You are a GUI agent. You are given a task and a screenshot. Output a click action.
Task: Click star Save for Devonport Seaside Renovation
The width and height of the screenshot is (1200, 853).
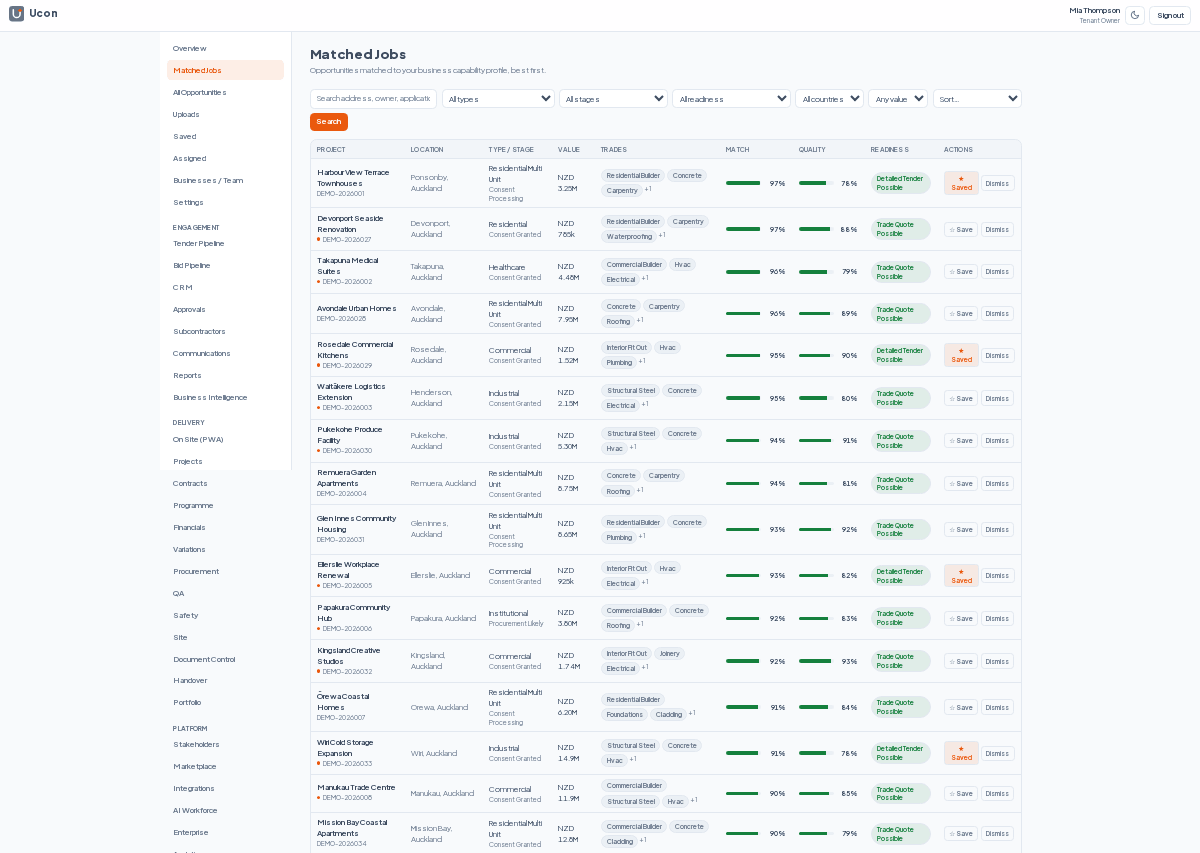(961, 229)
